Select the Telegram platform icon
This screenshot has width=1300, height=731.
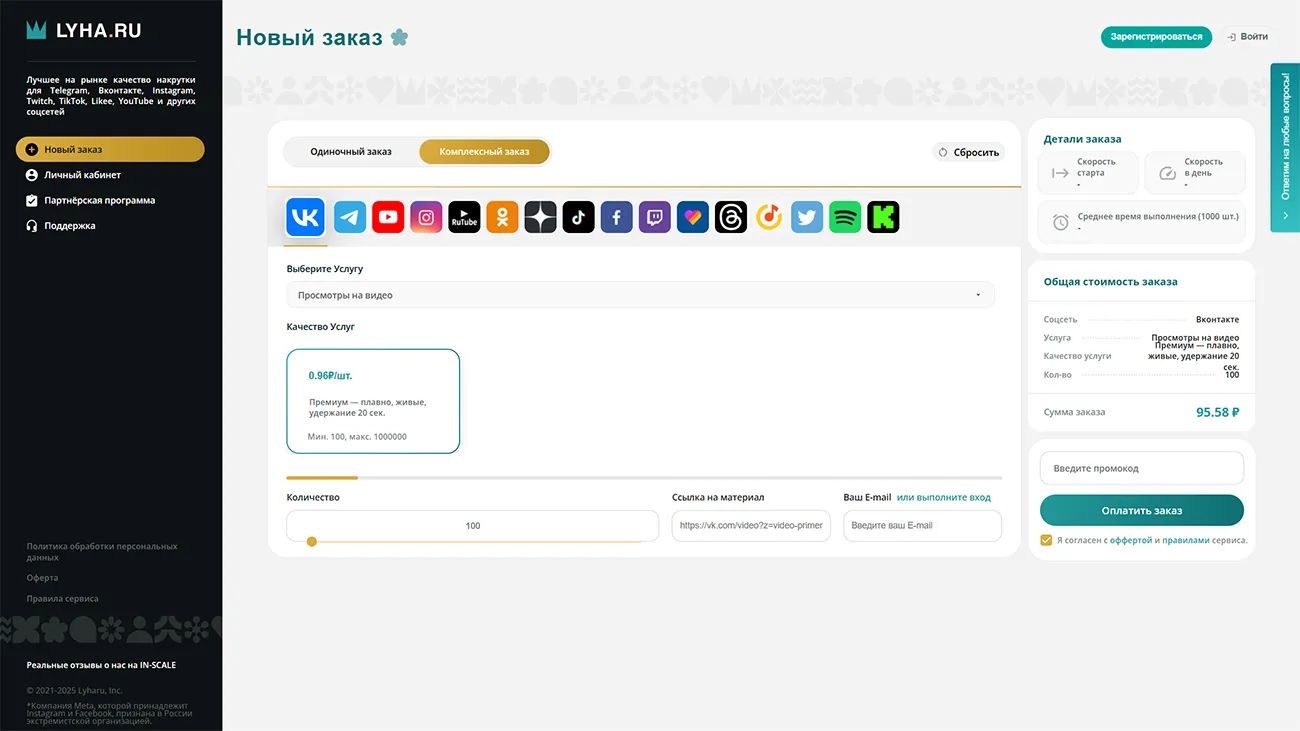349,216
